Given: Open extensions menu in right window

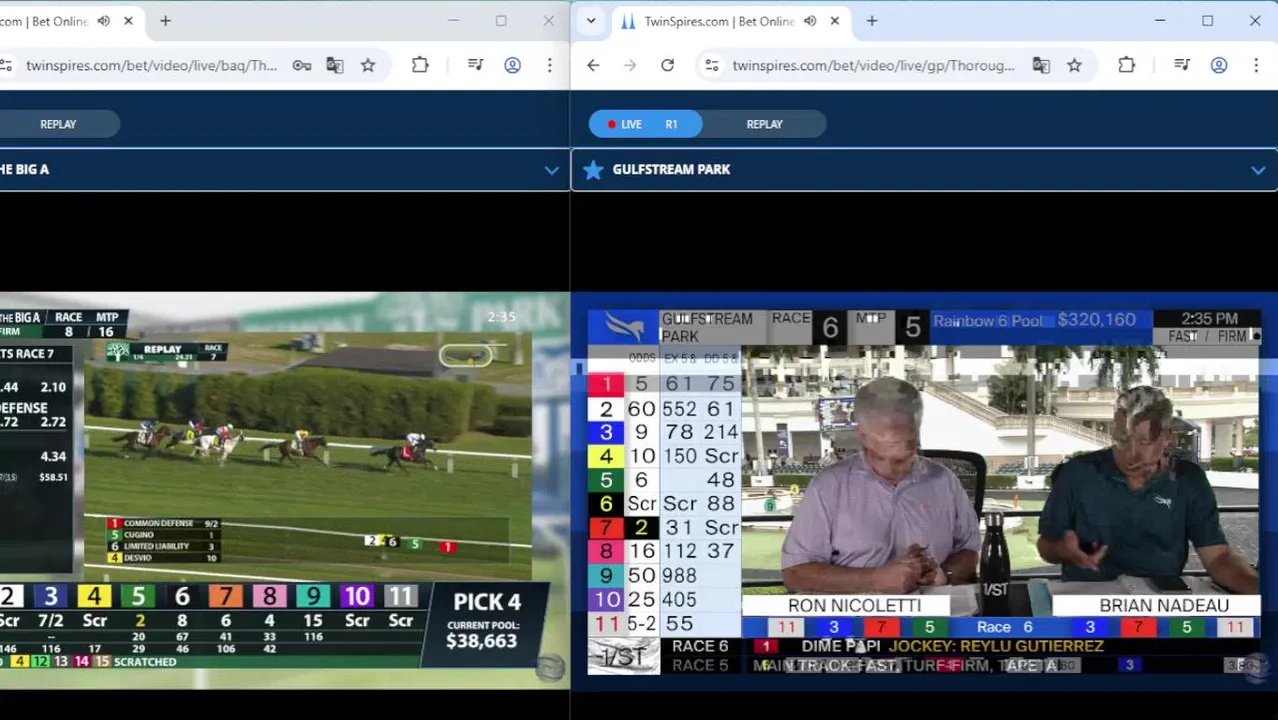Looking at the screenshot, I should 1126,65.
